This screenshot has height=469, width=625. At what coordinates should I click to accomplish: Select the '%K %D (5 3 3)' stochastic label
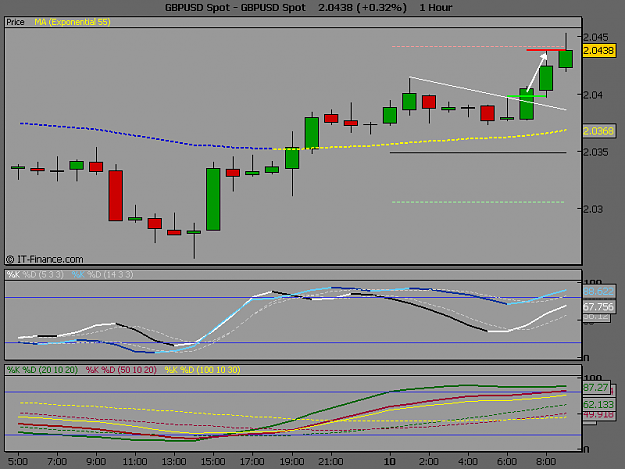click(35, 275)
